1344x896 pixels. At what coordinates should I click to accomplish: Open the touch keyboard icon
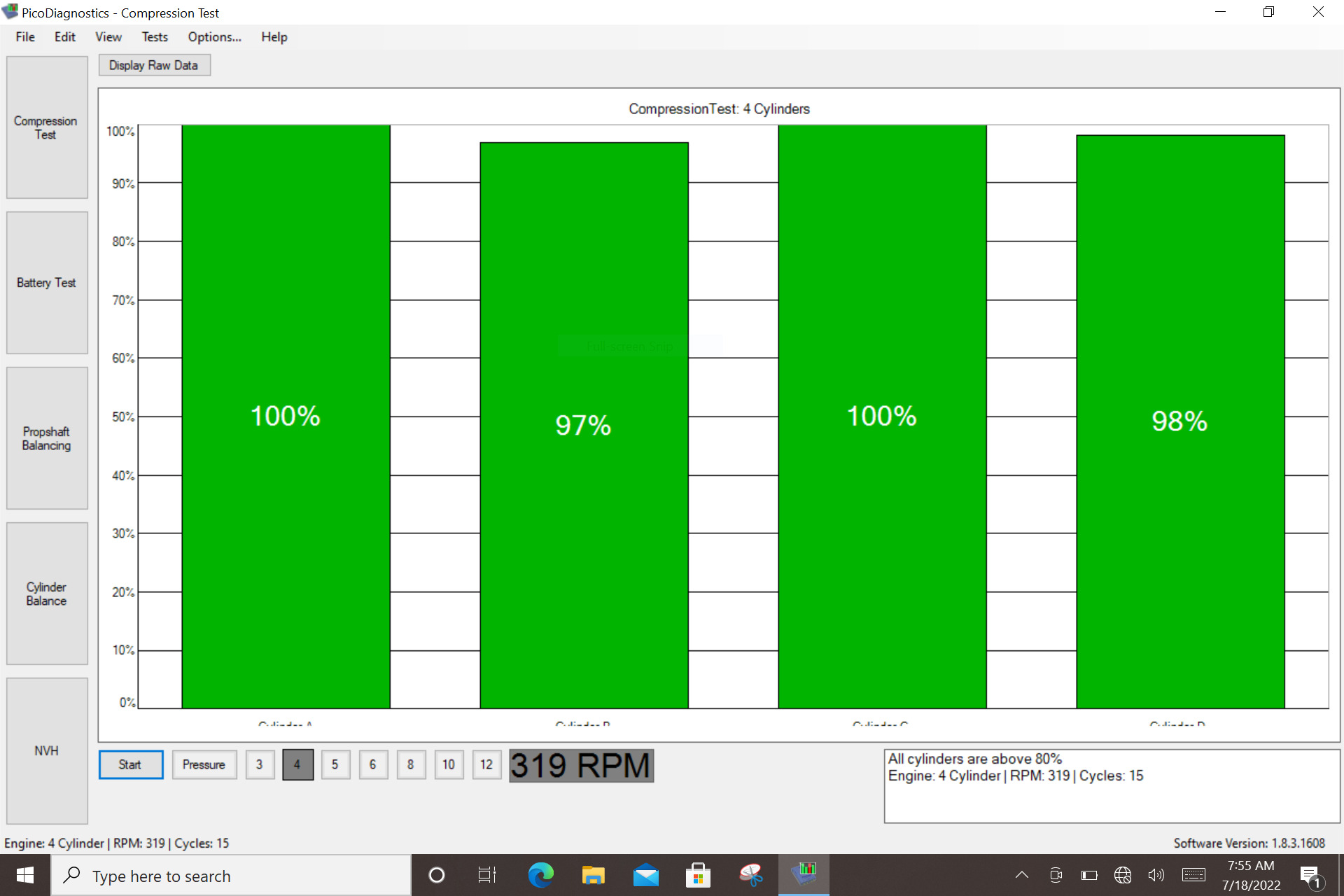(x=1193, y=875)
